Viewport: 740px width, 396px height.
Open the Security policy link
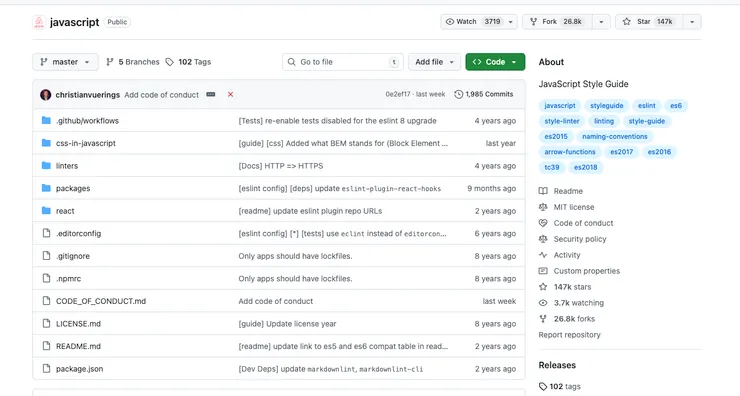(x=580, y=239)
